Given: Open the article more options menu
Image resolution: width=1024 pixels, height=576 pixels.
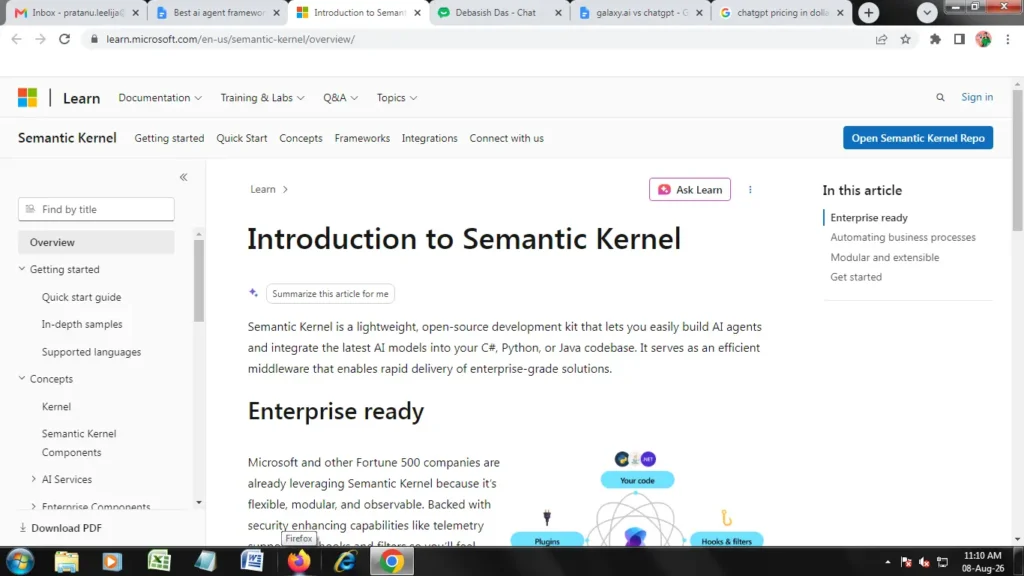Looking at the screenshot, I should tap(750, 189).
